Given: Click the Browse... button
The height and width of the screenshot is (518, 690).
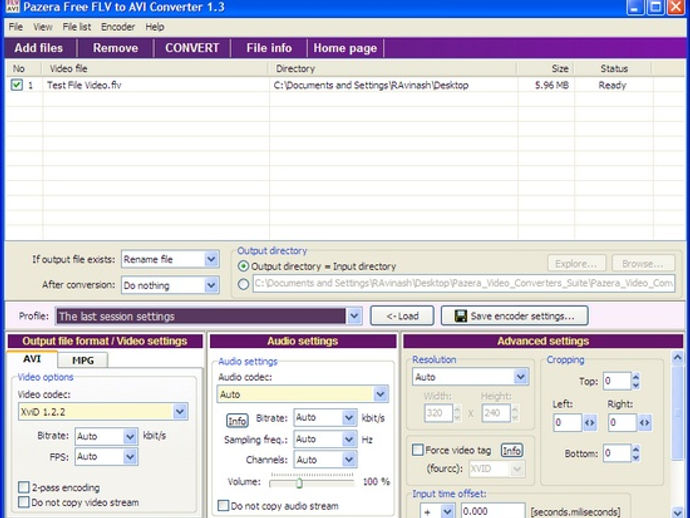Looking at the screenshot, I should tap(643, 263).
